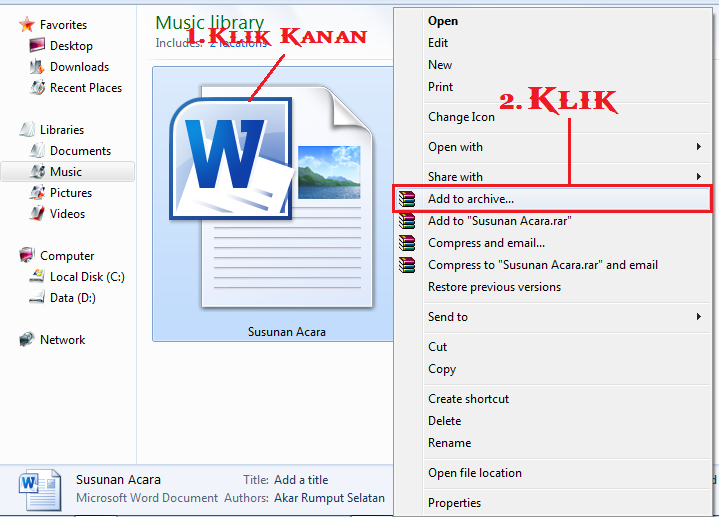
Task: Select the Susunan Acara Word file thumbnail
Action: click(x=273, y=204)
